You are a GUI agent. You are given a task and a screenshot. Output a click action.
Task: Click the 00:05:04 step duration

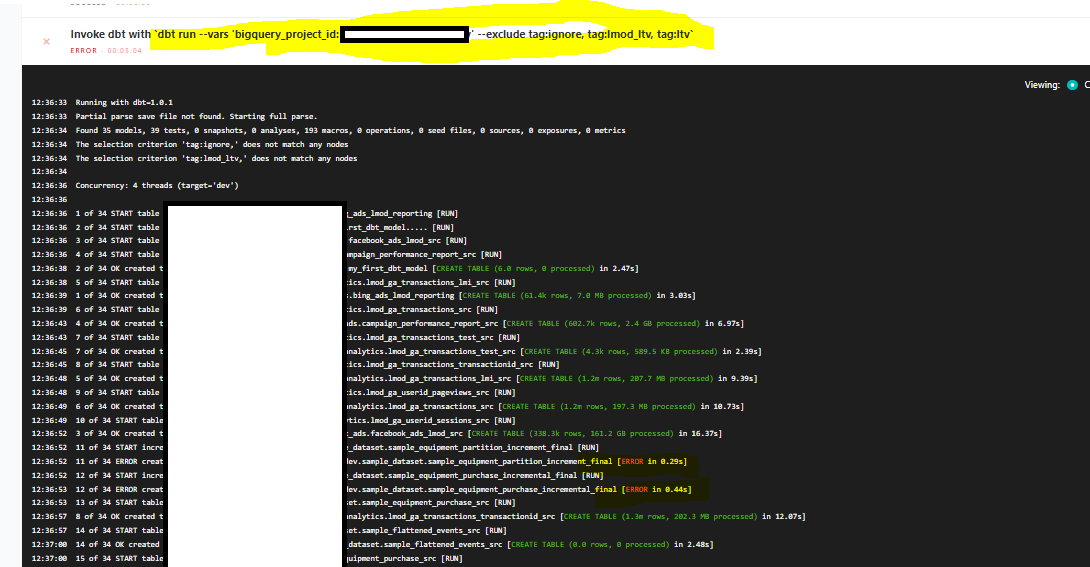coord(124,51)
